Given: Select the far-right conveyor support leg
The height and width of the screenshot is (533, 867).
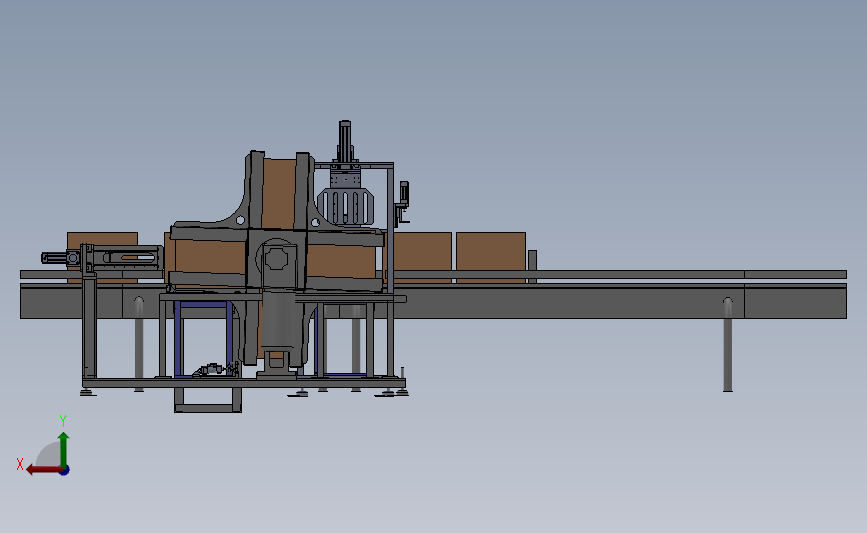Looking at the screenshot, I should coord(728,345).
